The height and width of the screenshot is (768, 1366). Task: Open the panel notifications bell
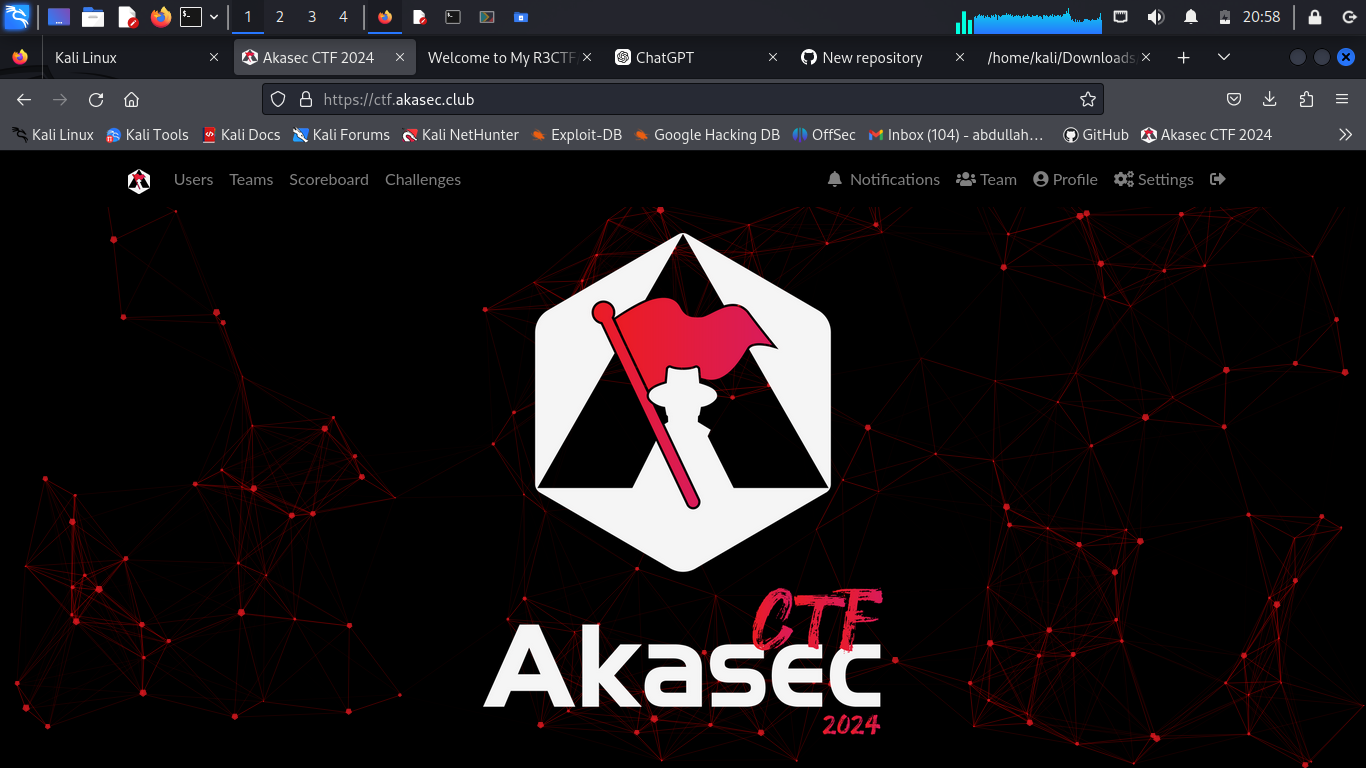pos(1191,17)
